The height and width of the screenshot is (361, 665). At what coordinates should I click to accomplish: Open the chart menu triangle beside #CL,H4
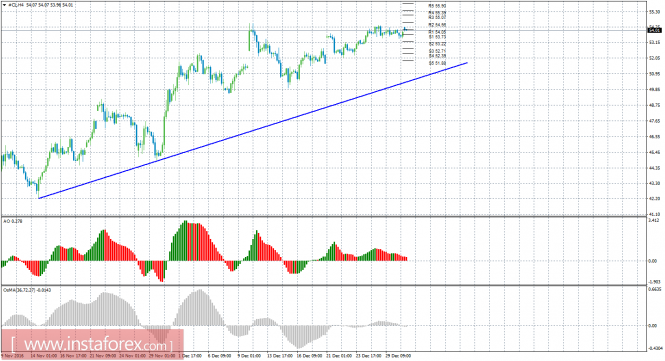click(4, 5)
